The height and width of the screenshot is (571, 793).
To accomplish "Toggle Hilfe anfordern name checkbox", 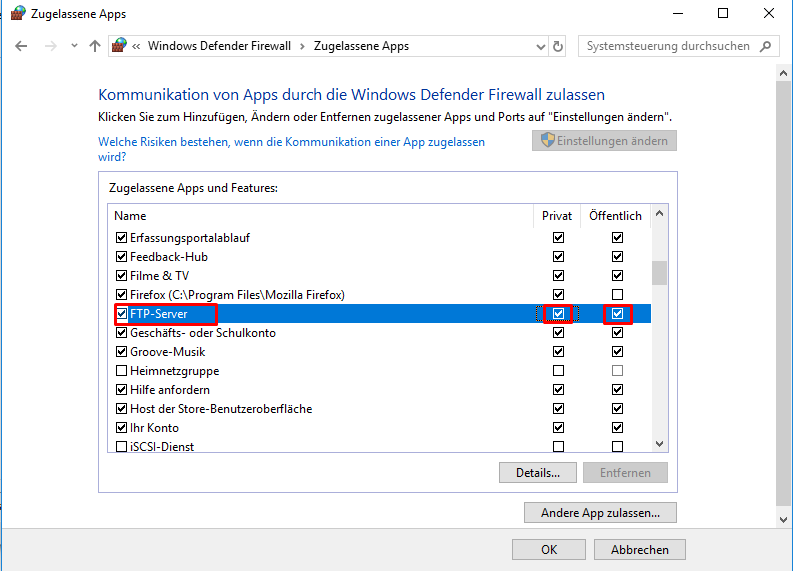I will point(121,389).
